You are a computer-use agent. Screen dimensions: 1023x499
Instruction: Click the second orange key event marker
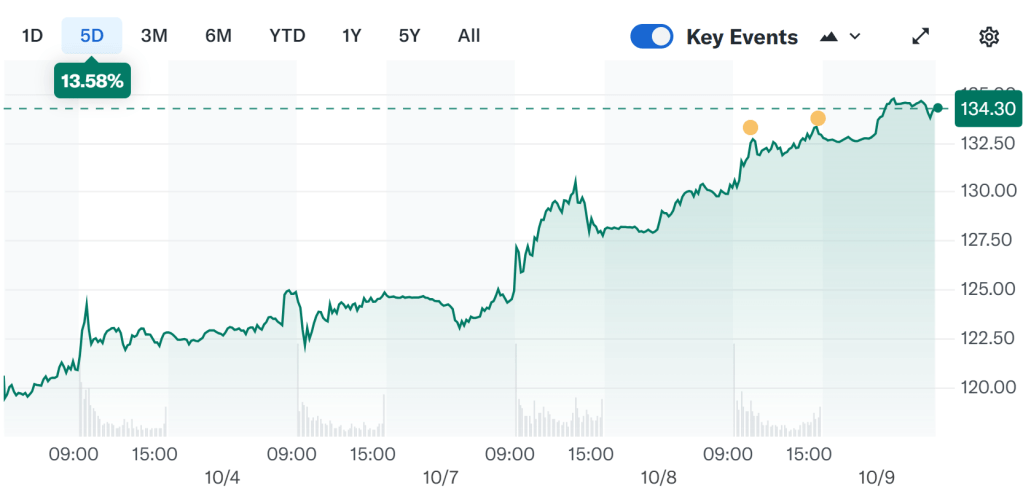(818, 119)
